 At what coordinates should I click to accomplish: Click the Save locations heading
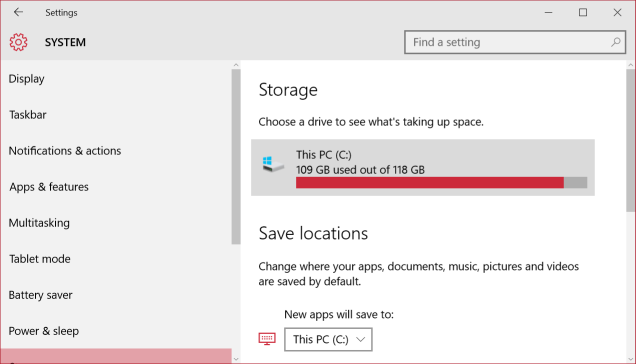point(313,233)
